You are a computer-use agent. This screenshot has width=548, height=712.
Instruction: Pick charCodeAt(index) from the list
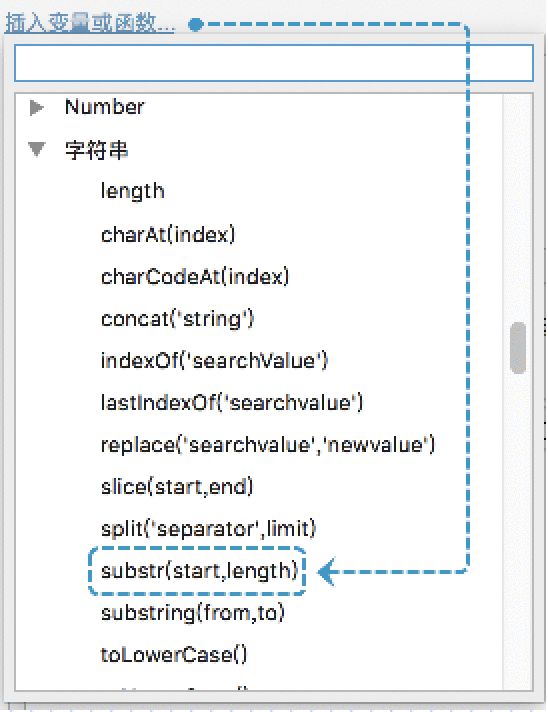click(x=195, y=277)
